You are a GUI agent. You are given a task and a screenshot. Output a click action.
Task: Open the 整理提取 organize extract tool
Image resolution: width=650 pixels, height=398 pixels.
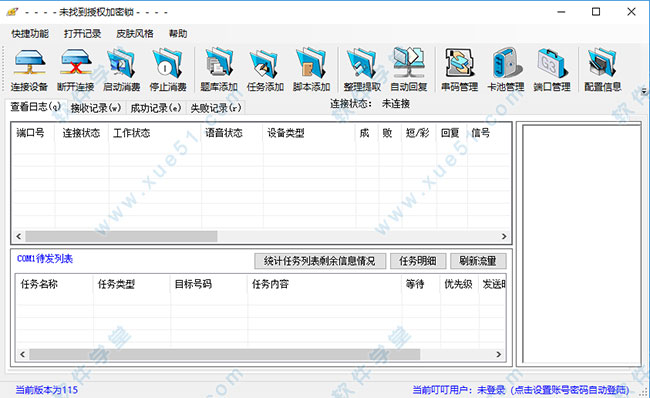pyautogui.click(x=362, y=69)
